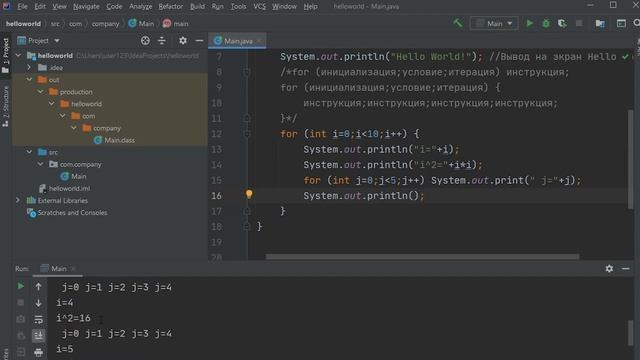Open the Refactor menu
640x360 pixels.
pyautogui.click(x=171, y=6)
